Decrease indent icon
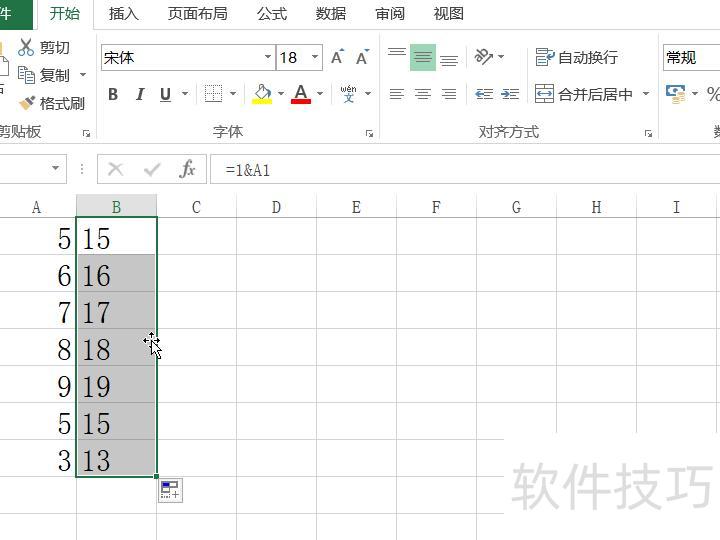720x540 pixels. [x=484, y=95]
